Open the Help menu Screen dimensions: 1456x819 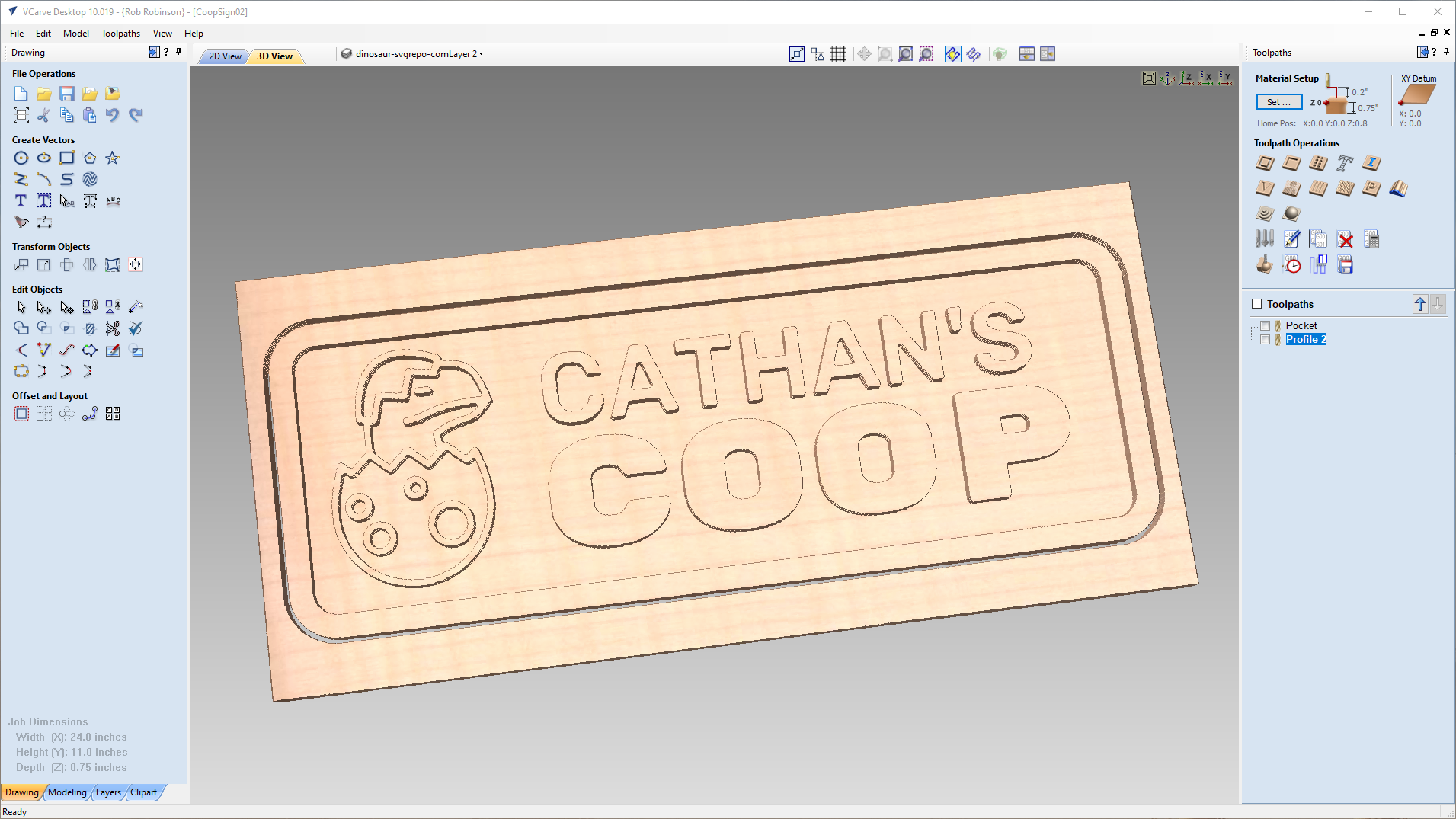point(194,34)
